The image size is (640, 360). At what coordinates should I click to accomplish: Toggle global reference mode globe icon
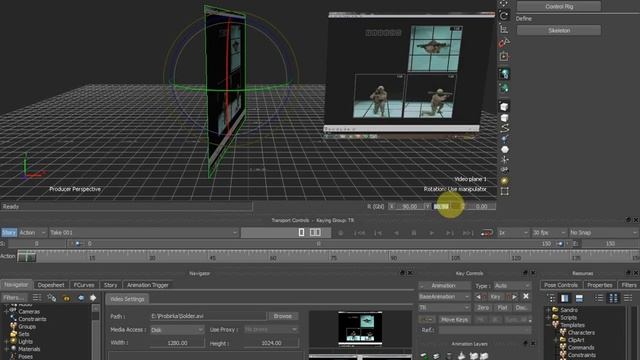pos(504,74)
